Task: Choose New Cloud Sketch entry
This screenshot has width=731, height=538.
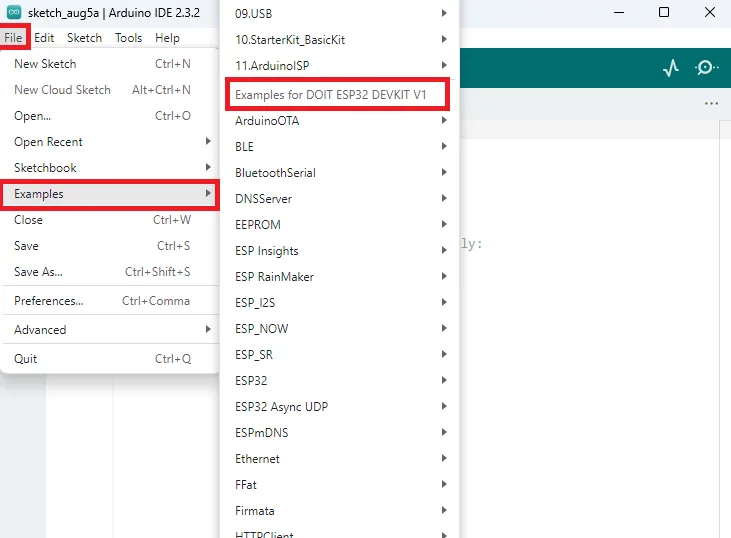Action: click(110, 90)
